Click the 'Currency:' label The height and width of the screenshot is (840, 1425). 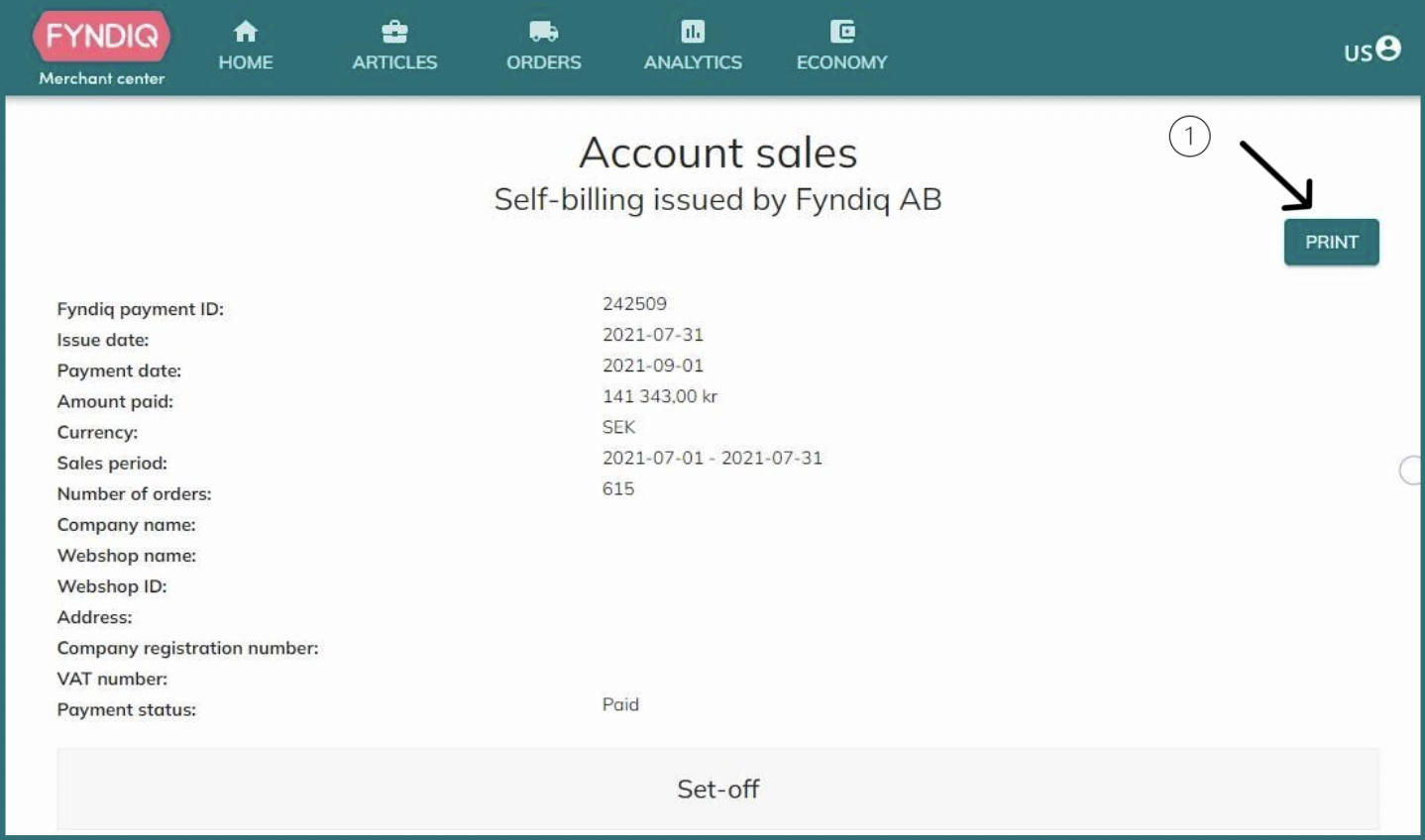click(97, 432)
